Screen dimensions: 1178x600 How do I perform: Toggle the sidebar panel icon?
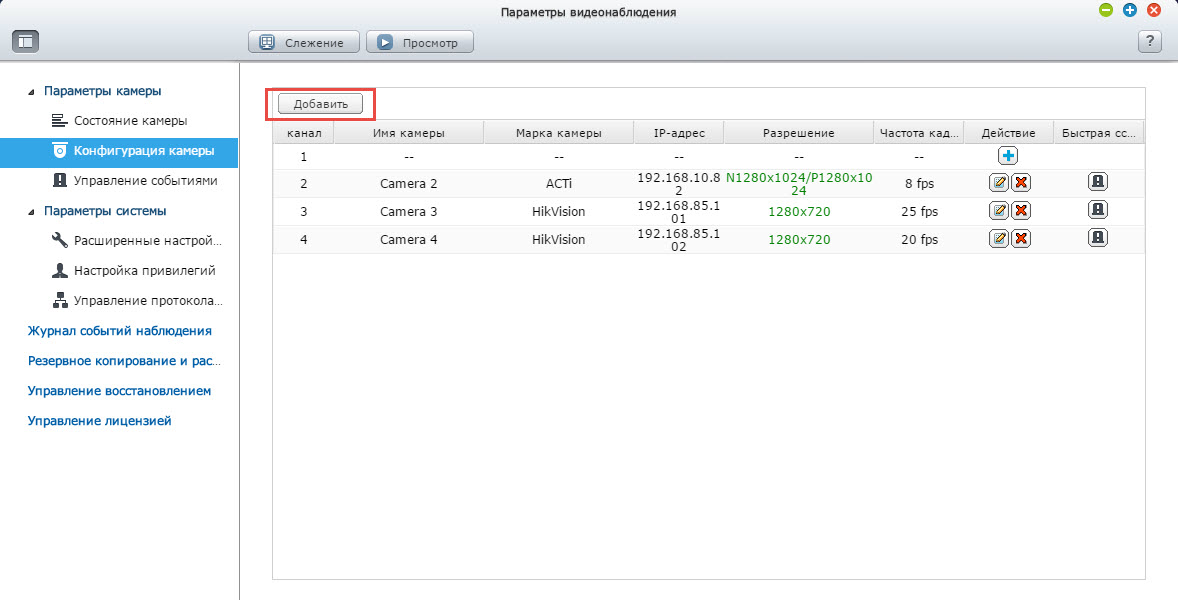coord(26,41)
